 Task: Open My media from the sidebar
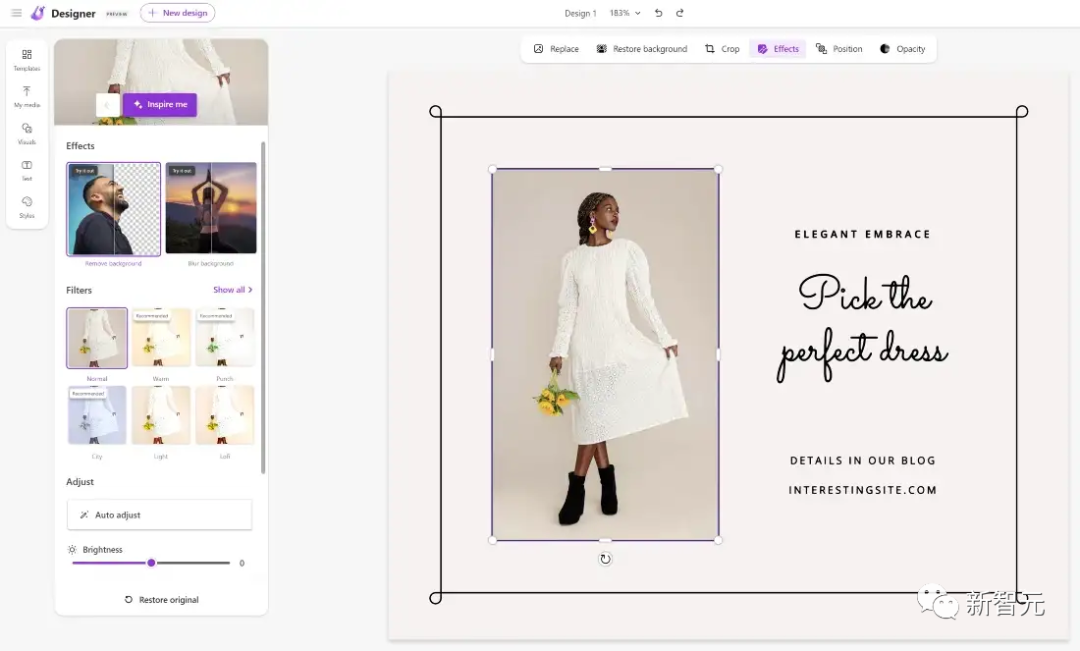[27, 96]
